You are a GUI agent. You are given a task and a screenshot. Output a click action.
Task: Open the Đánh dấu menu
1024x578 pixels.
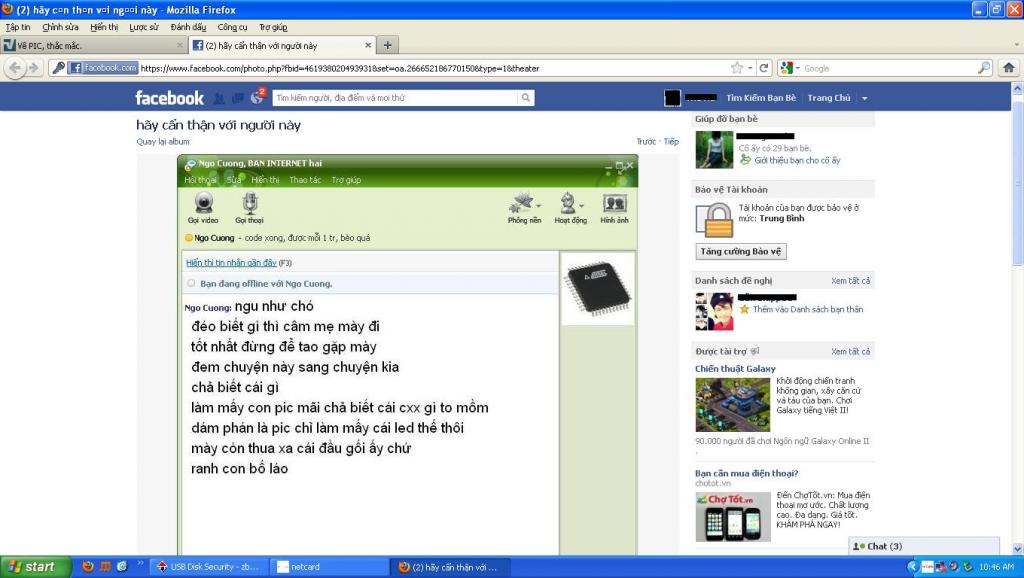[188, 27]
